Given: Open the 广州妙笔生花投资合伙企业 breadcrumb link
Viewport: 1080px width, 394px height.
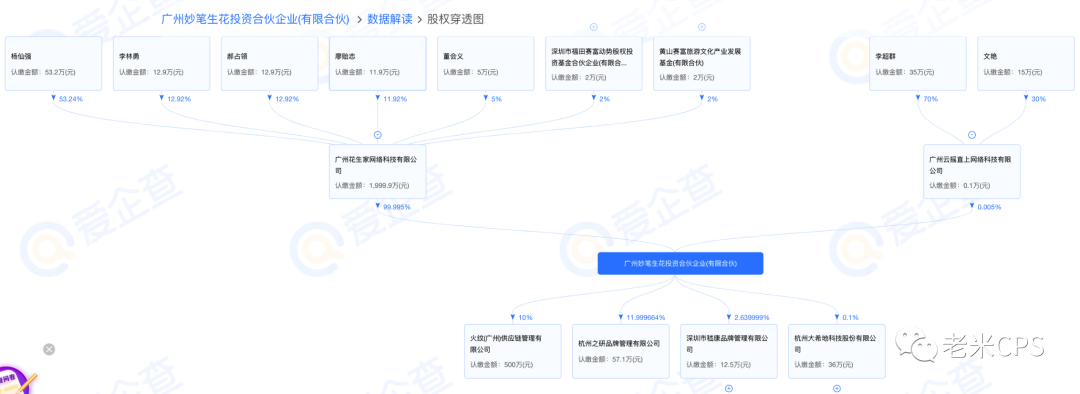Looking at the screenshot, I should point(255,19).
